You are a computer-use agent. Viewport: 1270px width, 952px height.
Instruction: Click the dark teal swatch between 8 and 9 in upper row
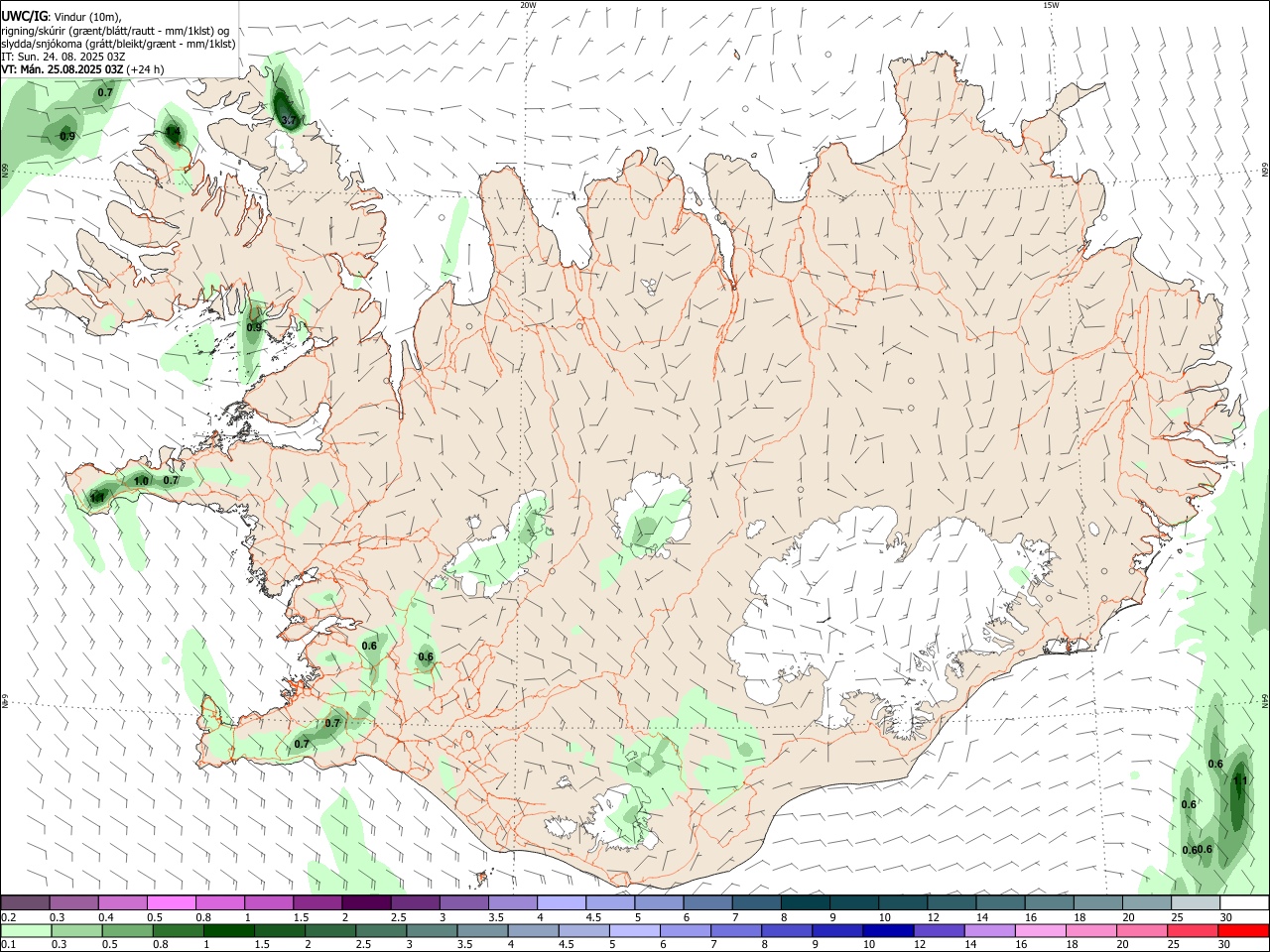pyautogui.click(x=806, y=903)
